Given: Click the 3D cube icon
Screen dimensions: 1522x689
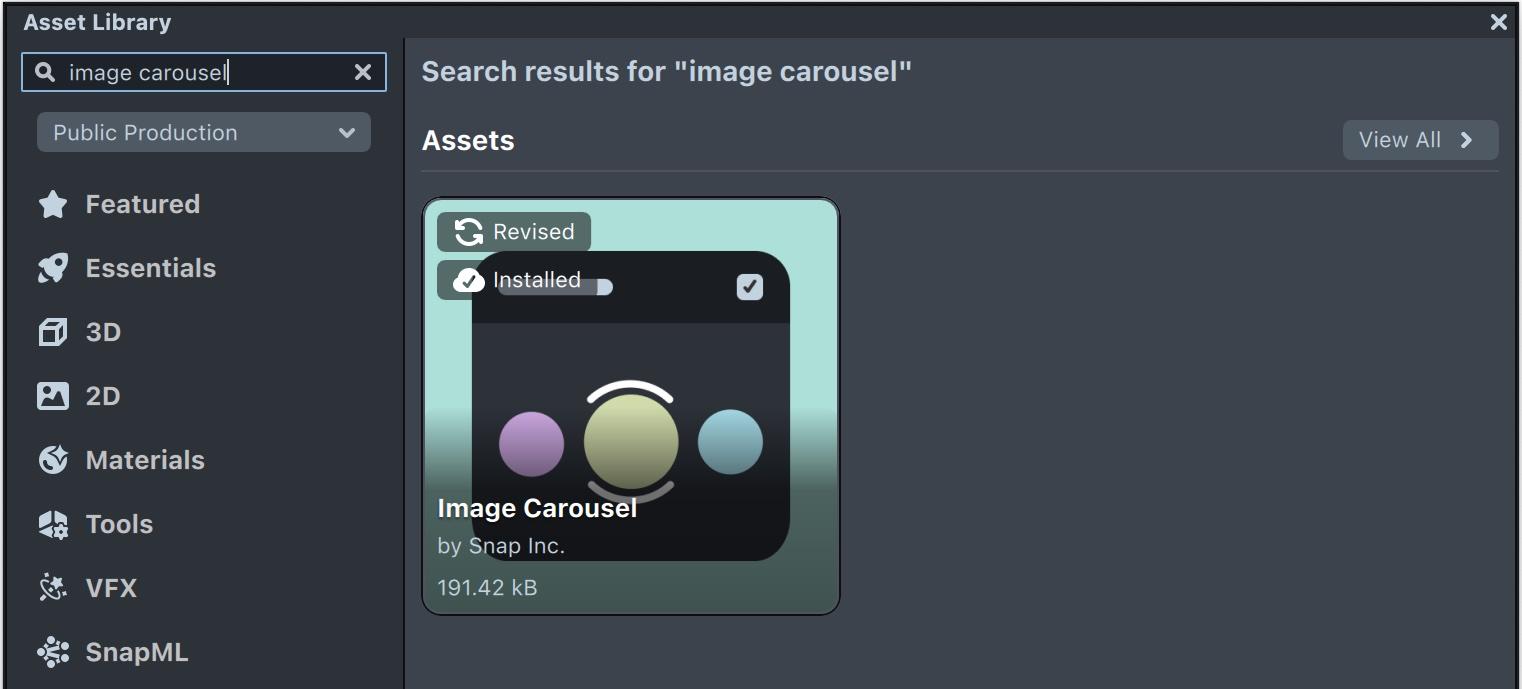Looking at the screenshot, I should [52, 332].
